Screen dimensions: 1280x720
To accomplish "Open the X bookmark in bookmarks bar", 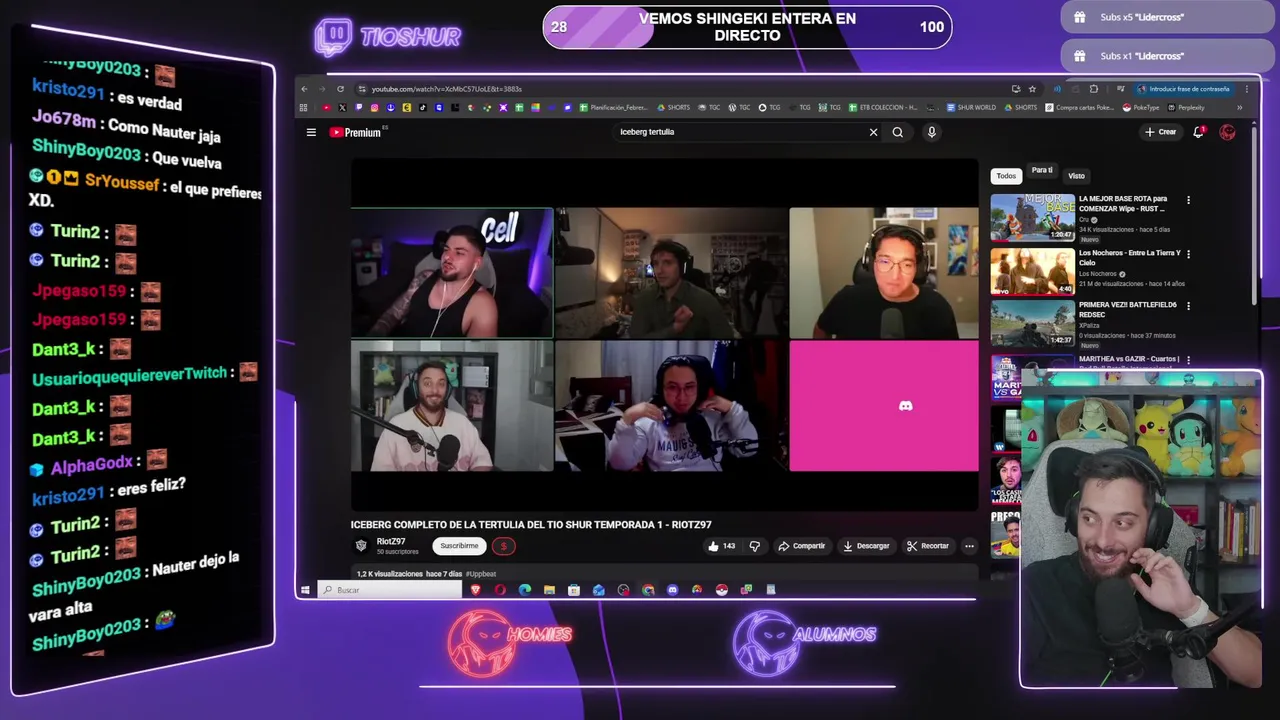I will tap(342, 107).
